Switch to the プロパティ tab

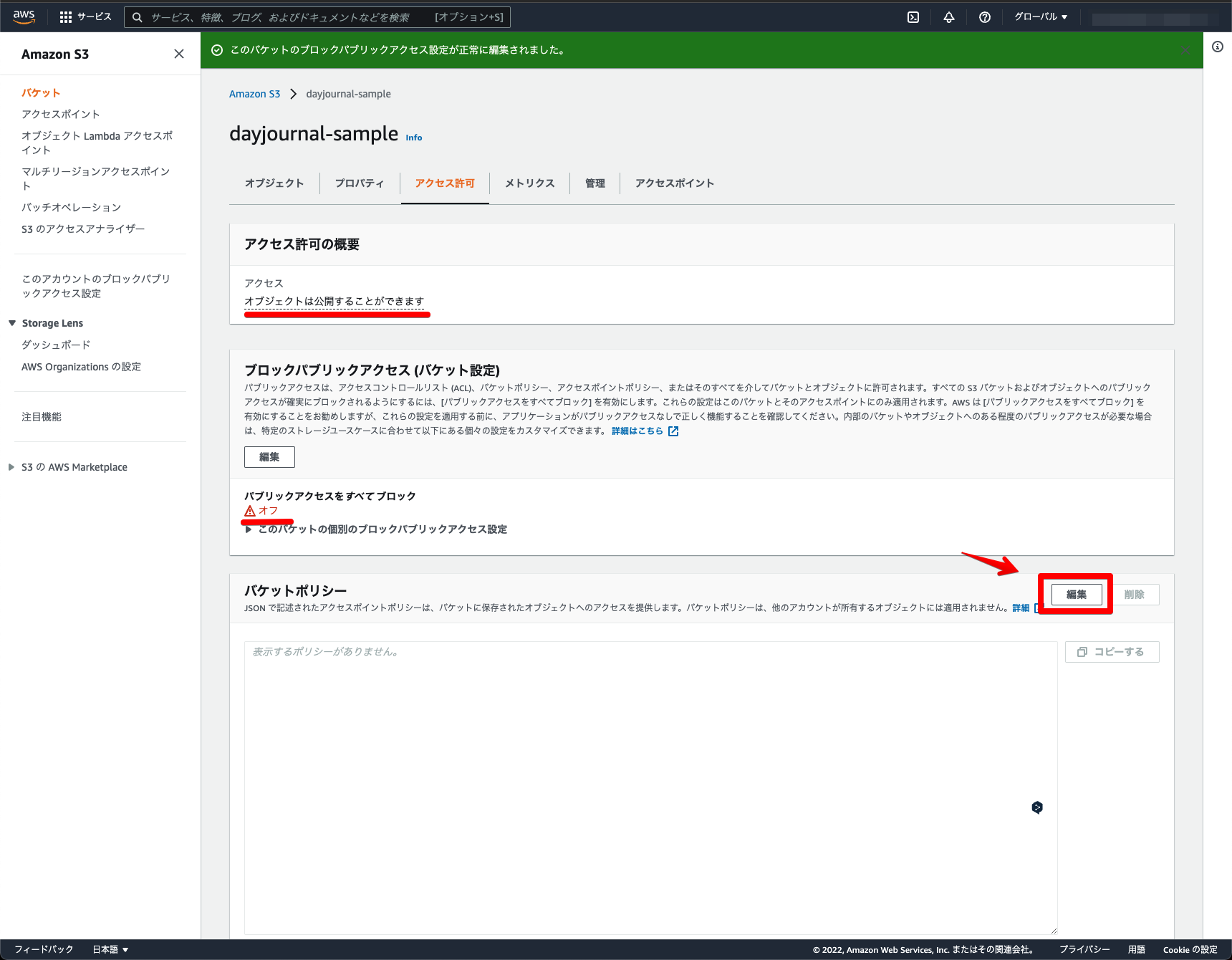coord(360,183)
